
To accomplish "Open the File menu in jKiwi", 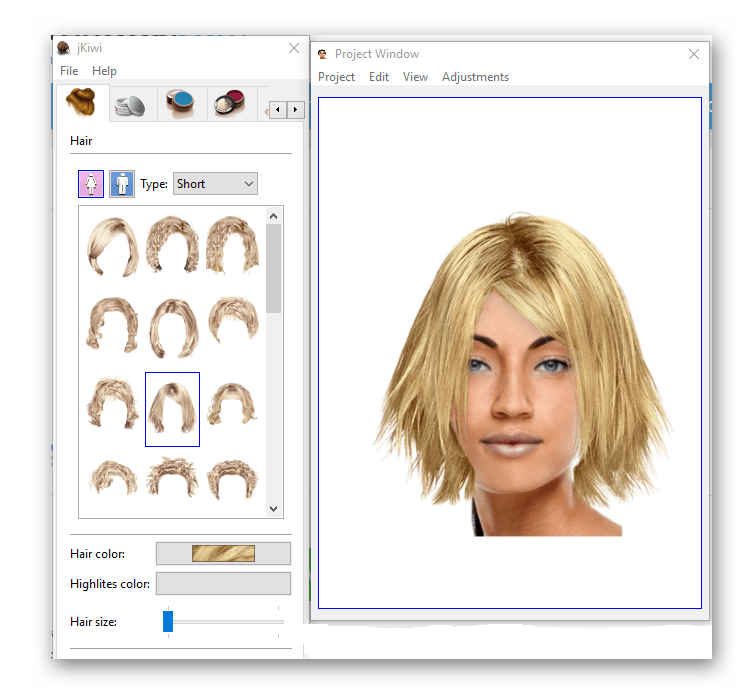I will (x=69, y=71).
